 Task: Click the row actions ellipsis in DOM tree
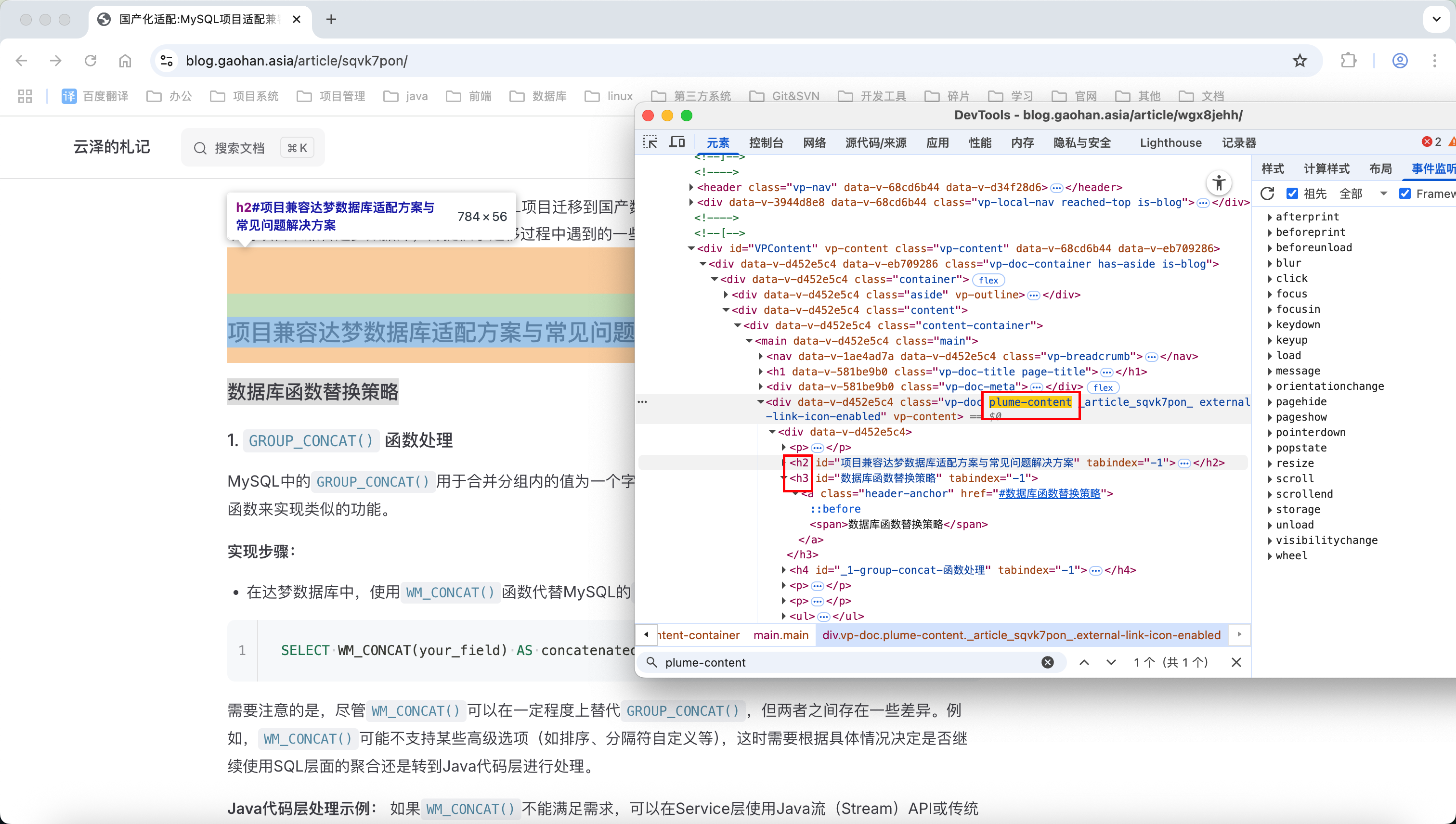click(642, 402)
